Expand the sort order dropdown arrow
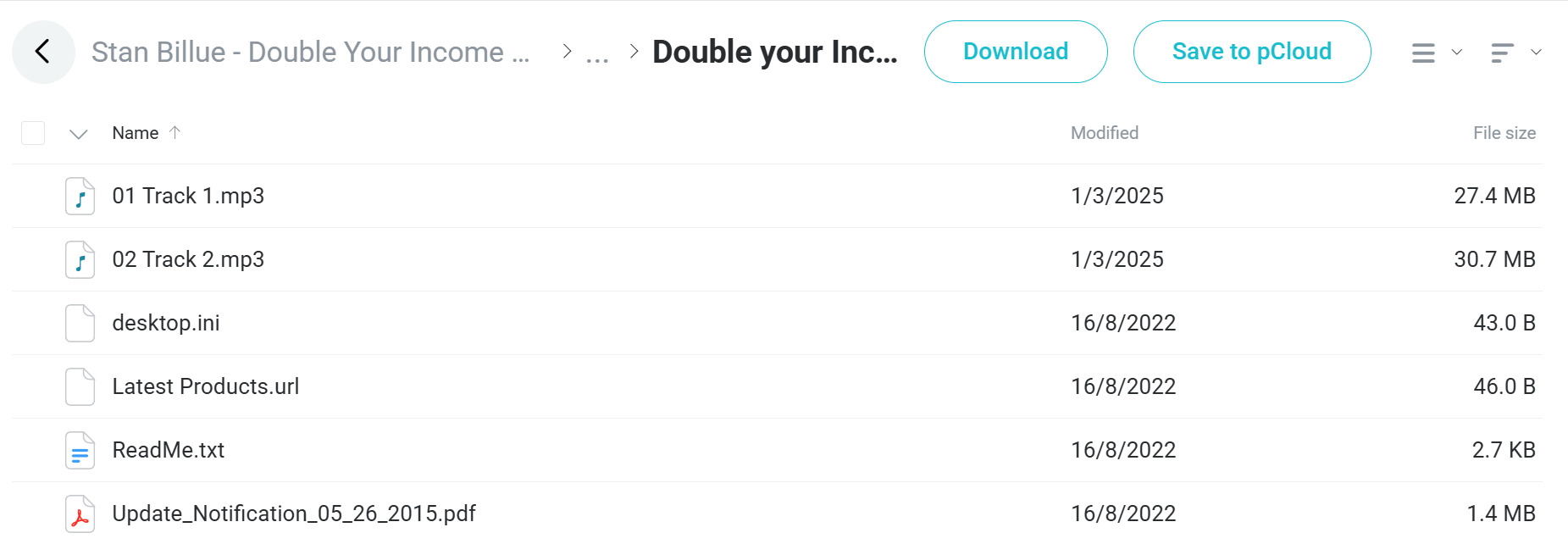This screenshot has width=1568, height=544. tap(1536, 53)
